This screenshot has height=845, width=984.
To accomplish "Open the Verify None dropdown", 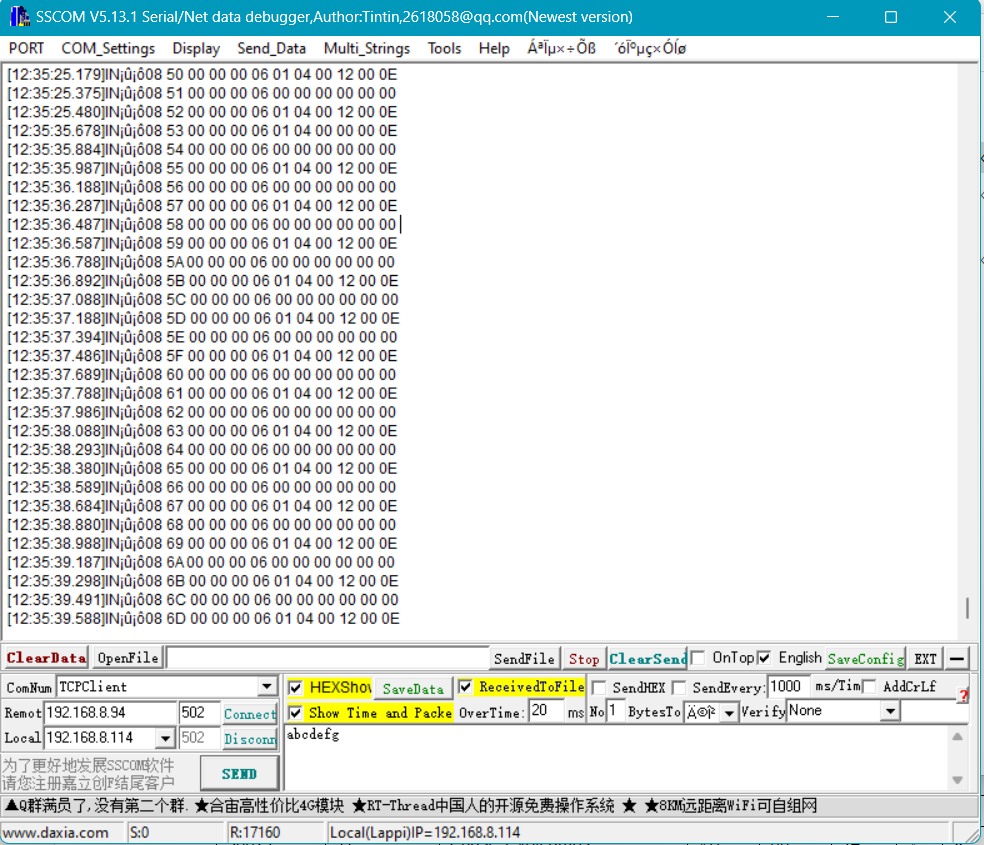I will [890, 712].
